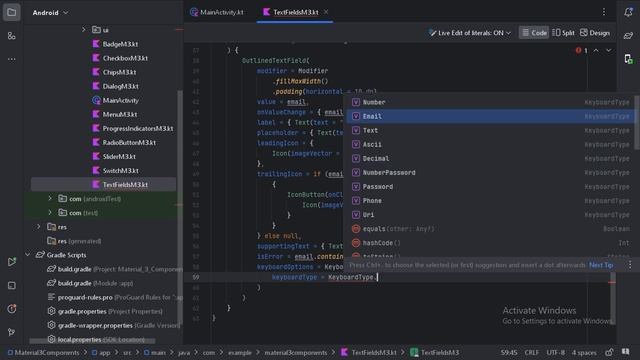The image size is (640, 360).
Task: Choose Decimal KeyboardType suggestion
Action: pyautogui.click(x=490, y=158)
